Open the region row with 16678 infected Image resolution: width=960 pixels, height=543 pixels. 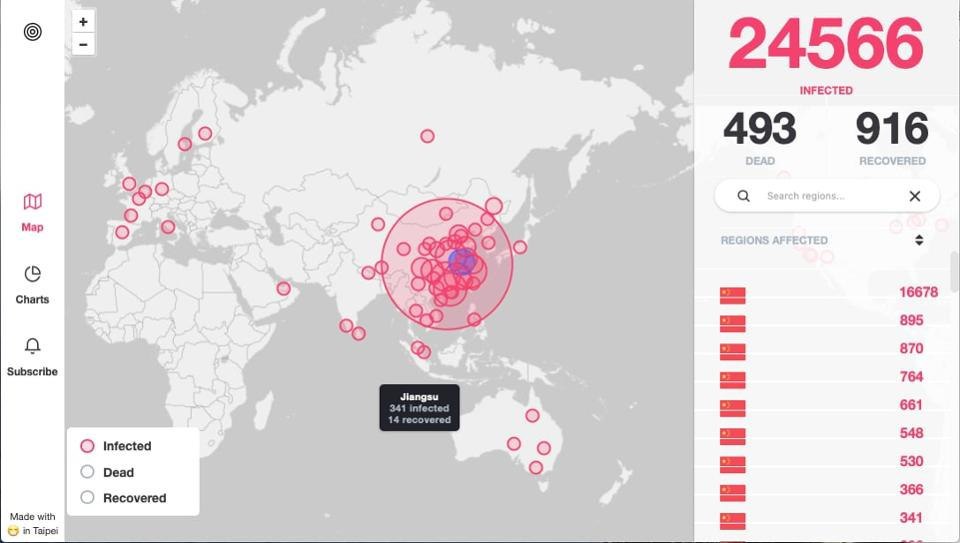coord(828,293)
